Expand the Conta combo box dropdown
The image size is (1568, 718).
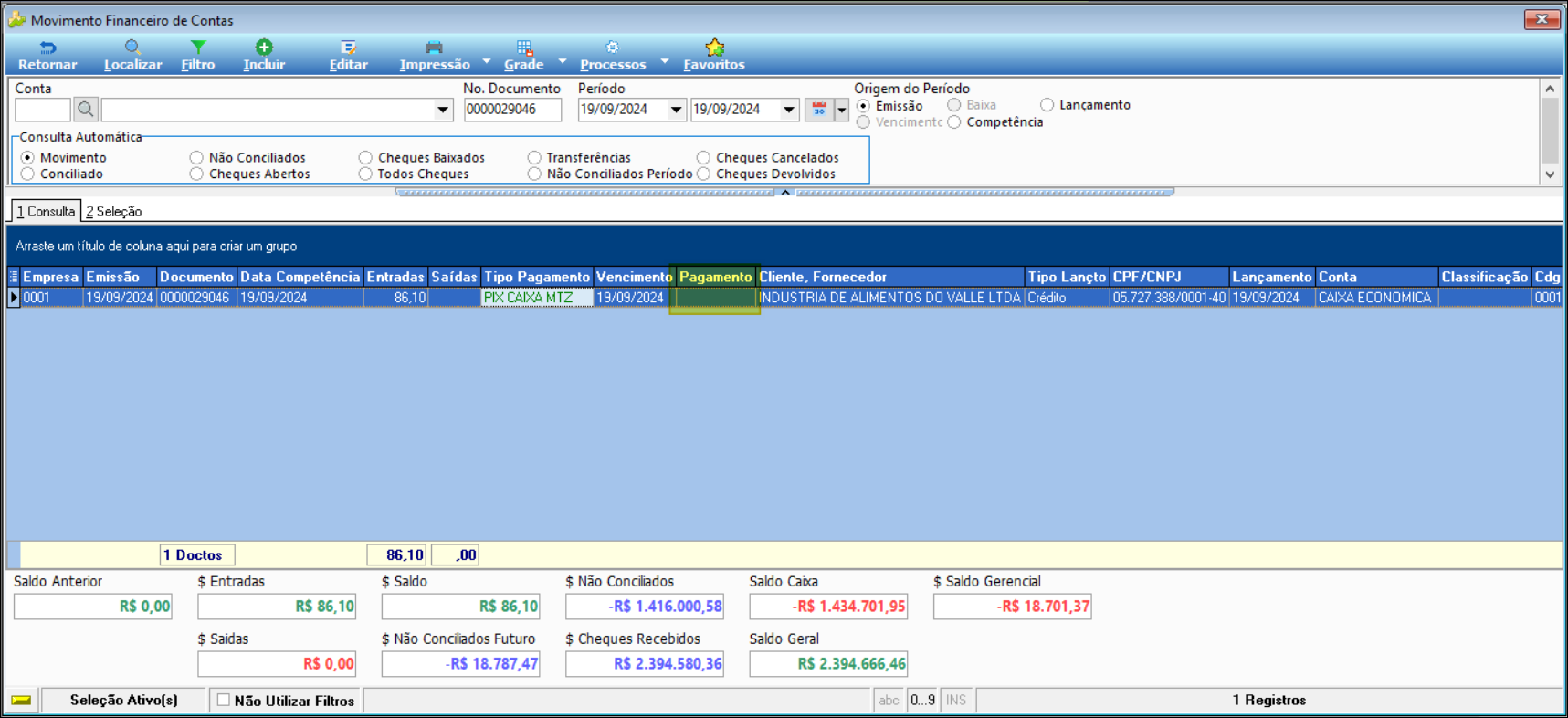tap(443, 110)
